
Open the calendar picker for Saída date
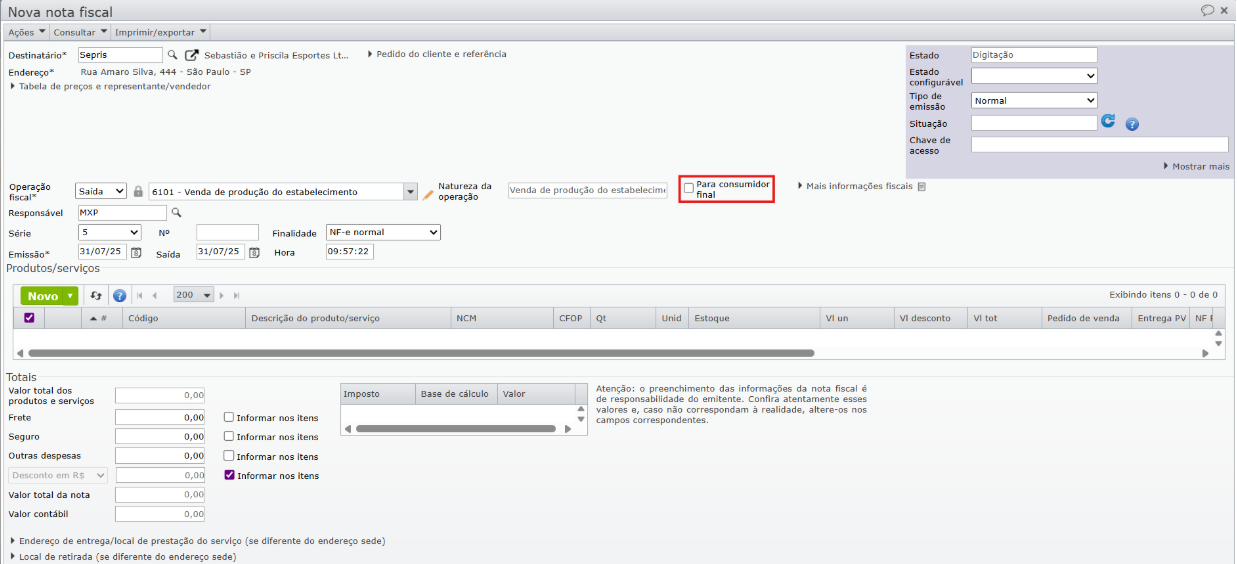pyautogui.click(x=254, y=253)
